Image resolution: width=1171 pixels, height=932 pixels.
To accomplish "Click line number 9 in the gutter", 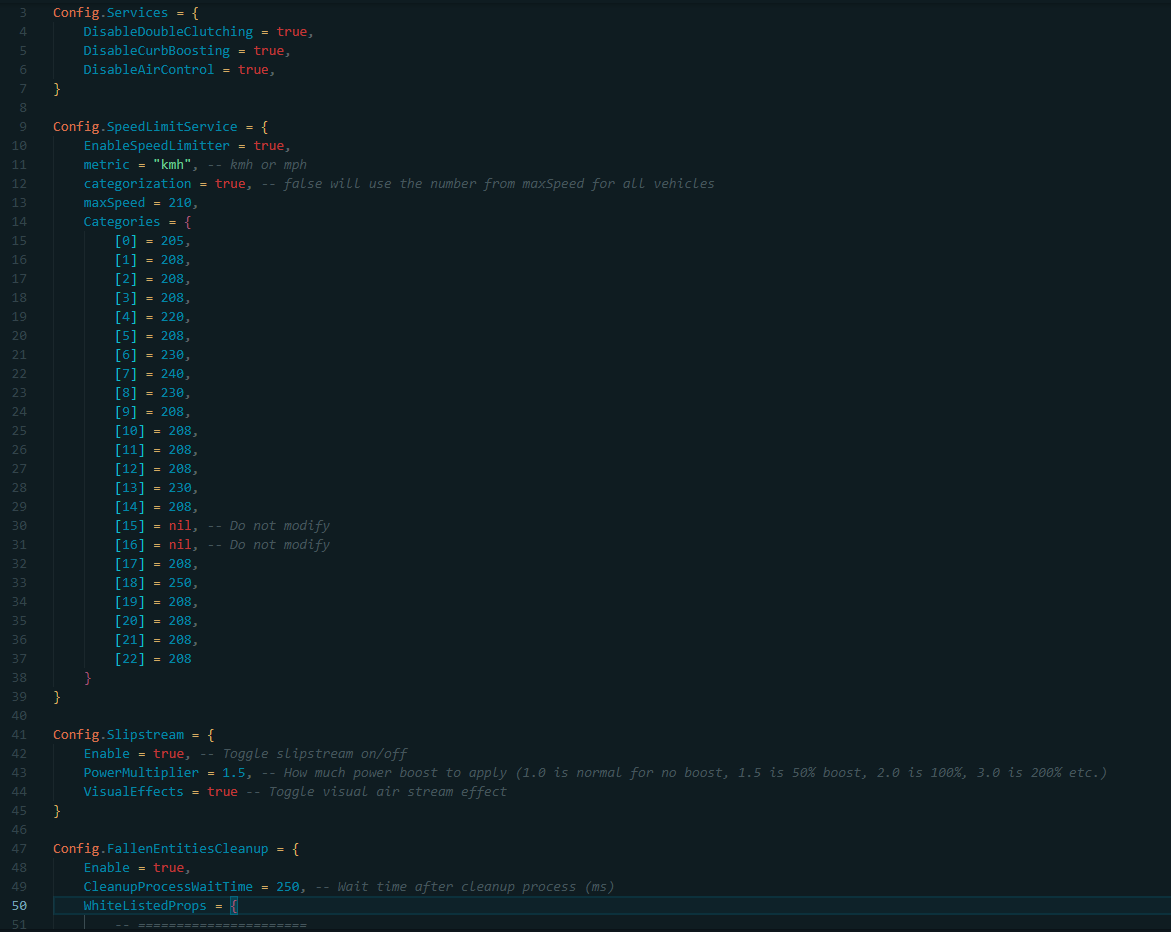I will coord(22,127).
